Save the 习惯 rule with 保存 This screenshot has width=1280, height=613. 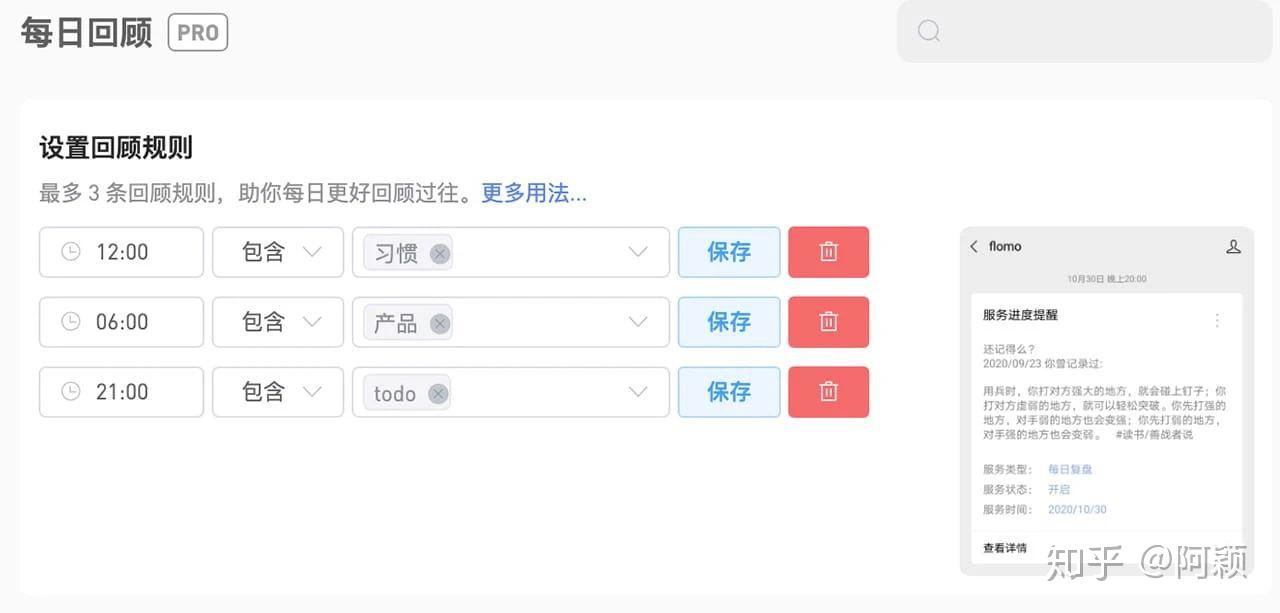728,252
